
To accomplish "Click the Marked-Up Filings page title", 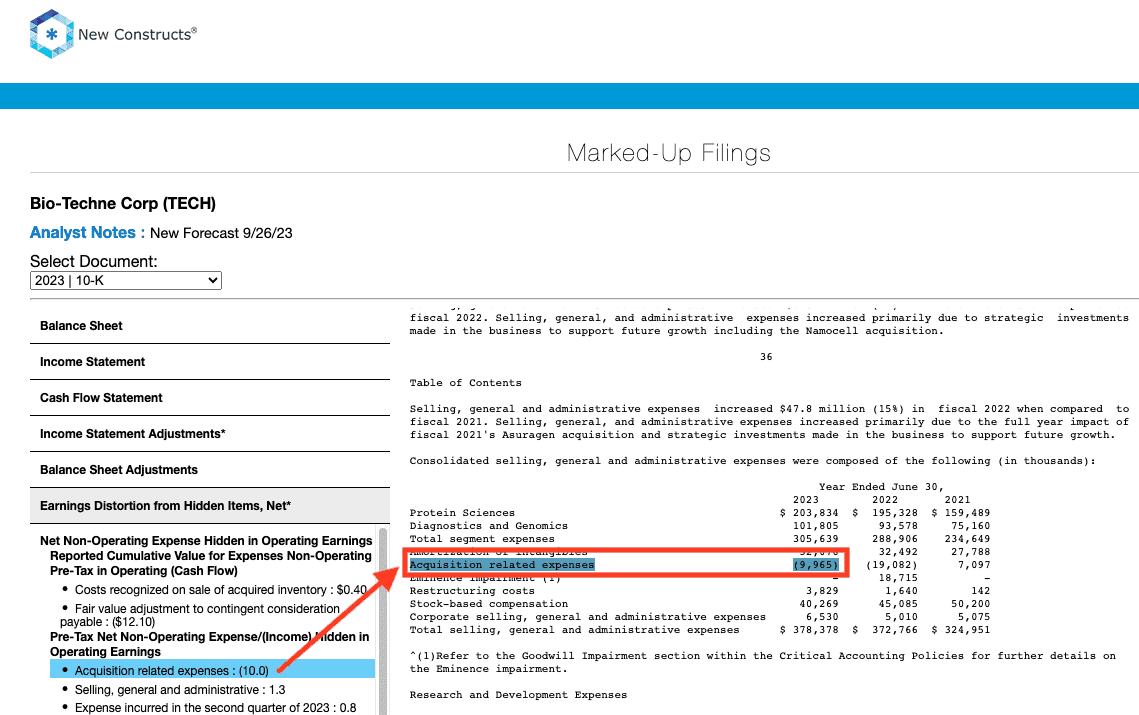I will coord(668,153).
